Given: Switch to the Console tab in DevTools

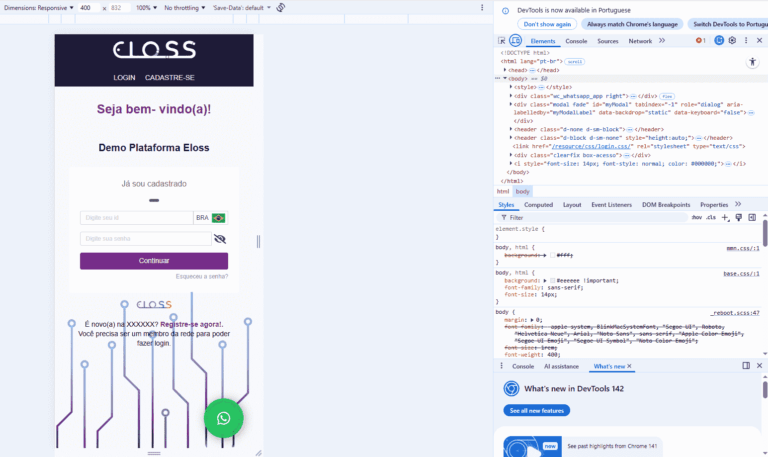Looking at the screenshot, I should pyautogui.click(x=576, y=41).
